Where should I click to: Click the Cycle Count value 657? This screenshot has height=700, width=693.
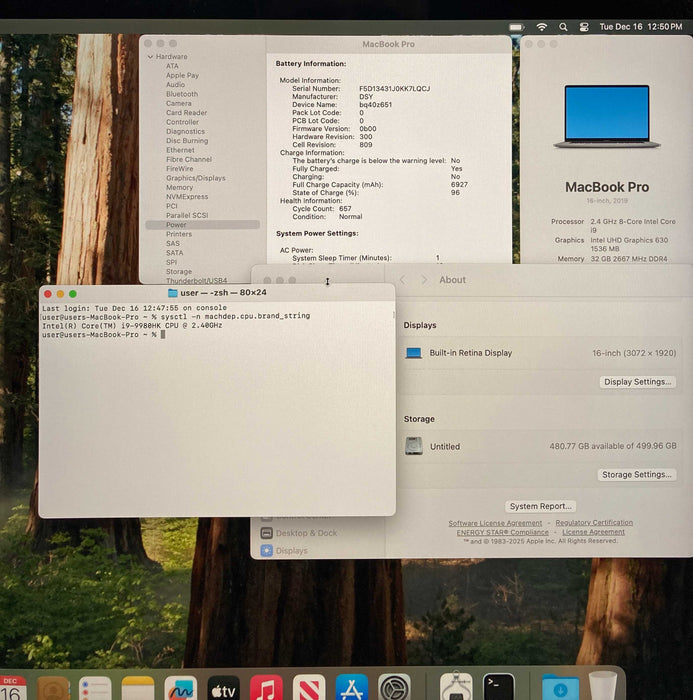tap(345, 209)
